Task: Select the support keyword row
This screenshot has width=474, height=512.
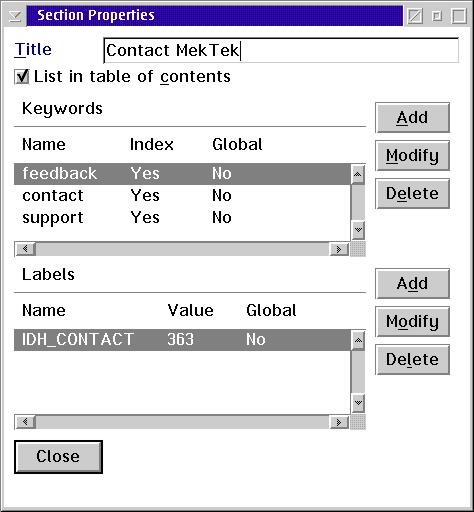Action: point(182,218)
